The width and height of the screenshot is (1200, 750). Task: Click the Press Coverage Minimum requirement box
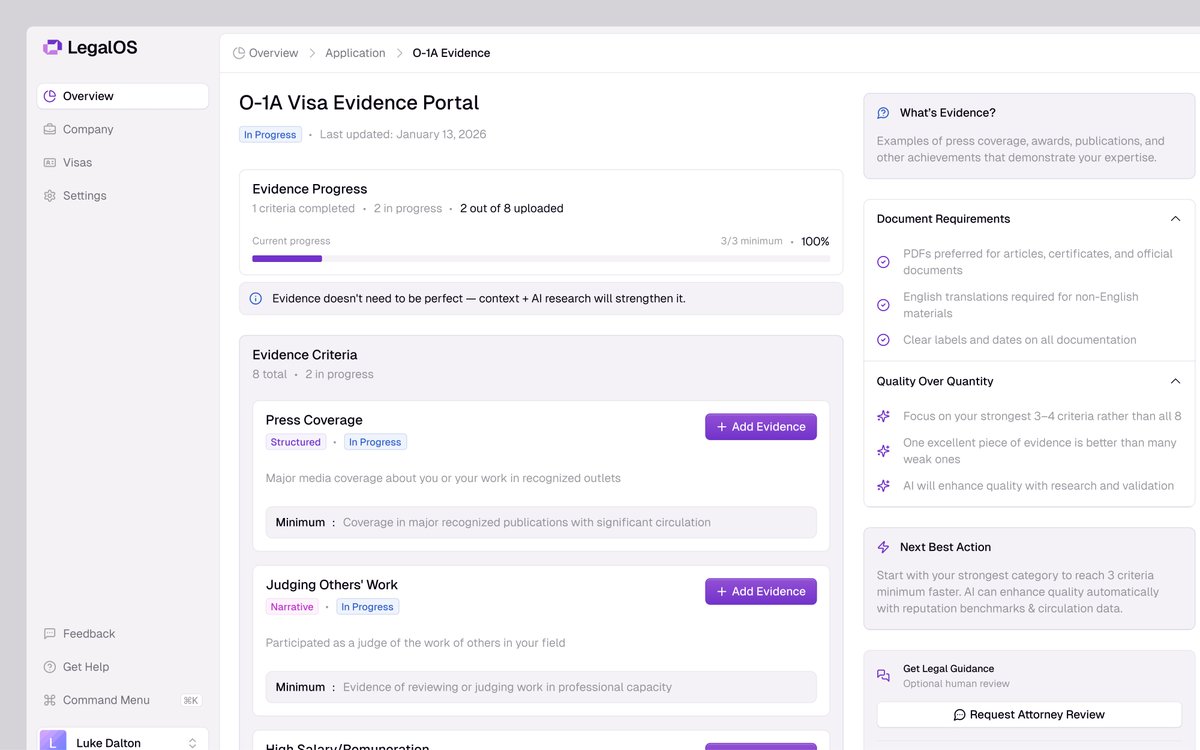pyautogui.click(x=541, y=522)
